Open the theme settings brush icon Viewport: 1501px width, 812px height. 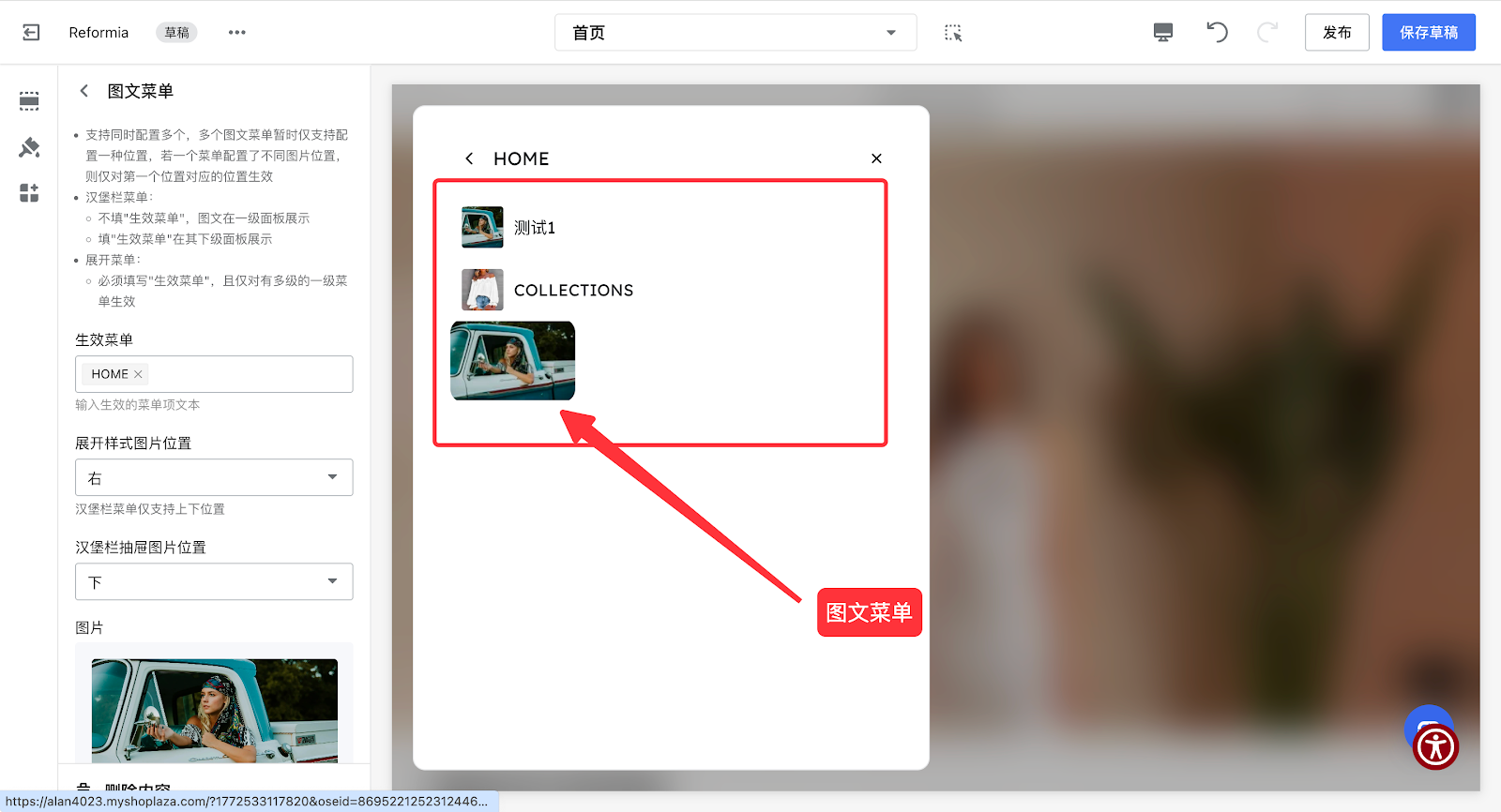pos(29,147)
